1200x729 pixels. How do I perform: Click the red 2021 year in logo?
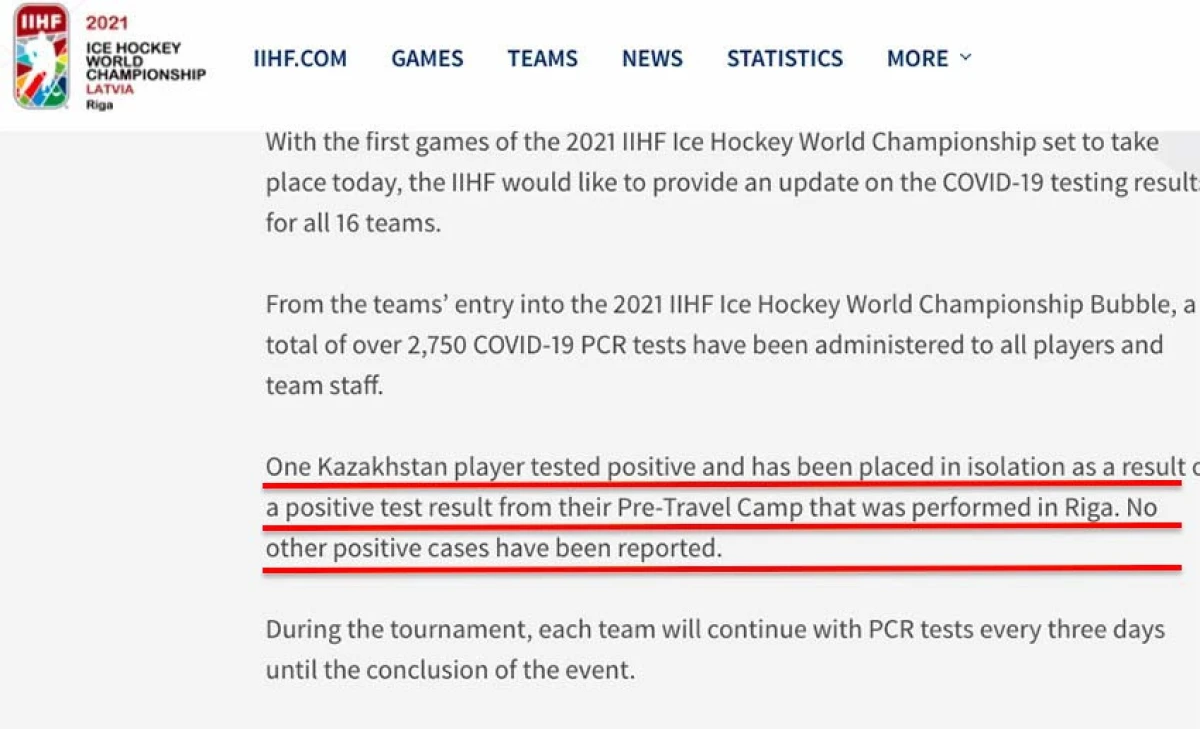[x=107, y=23]
